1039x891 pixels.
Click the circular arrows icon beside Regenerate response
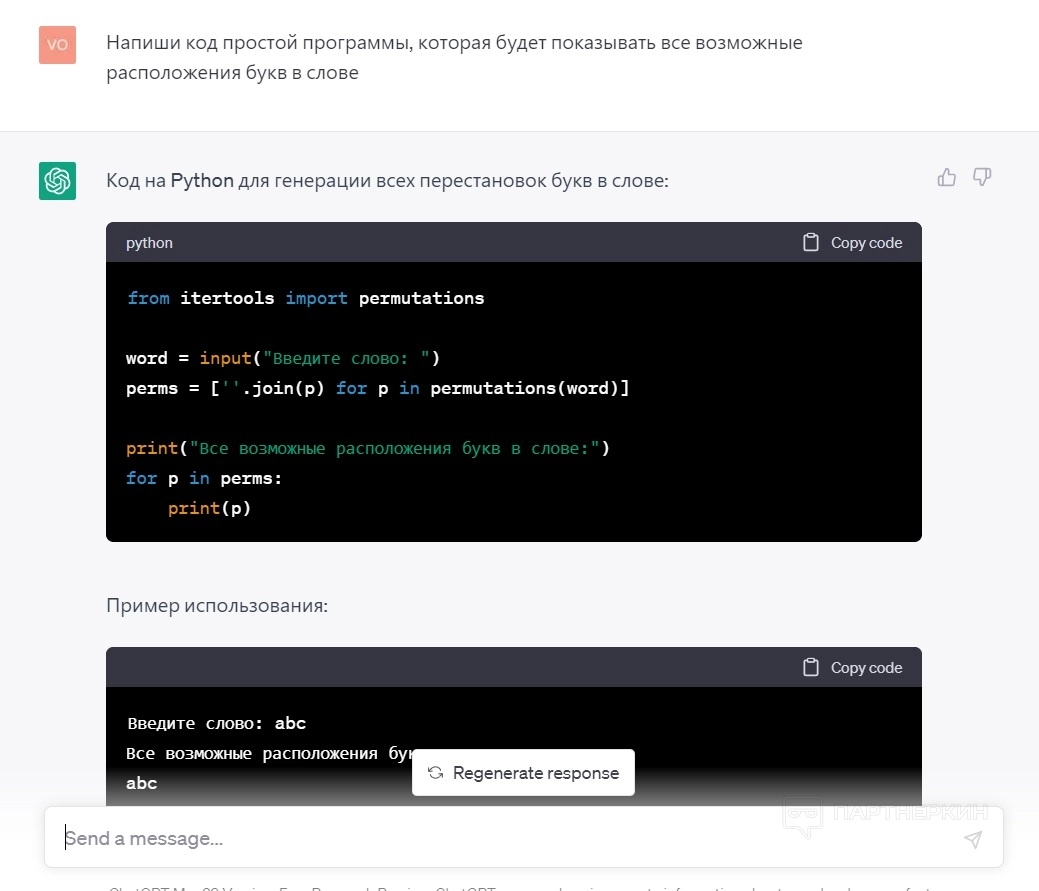435,773
